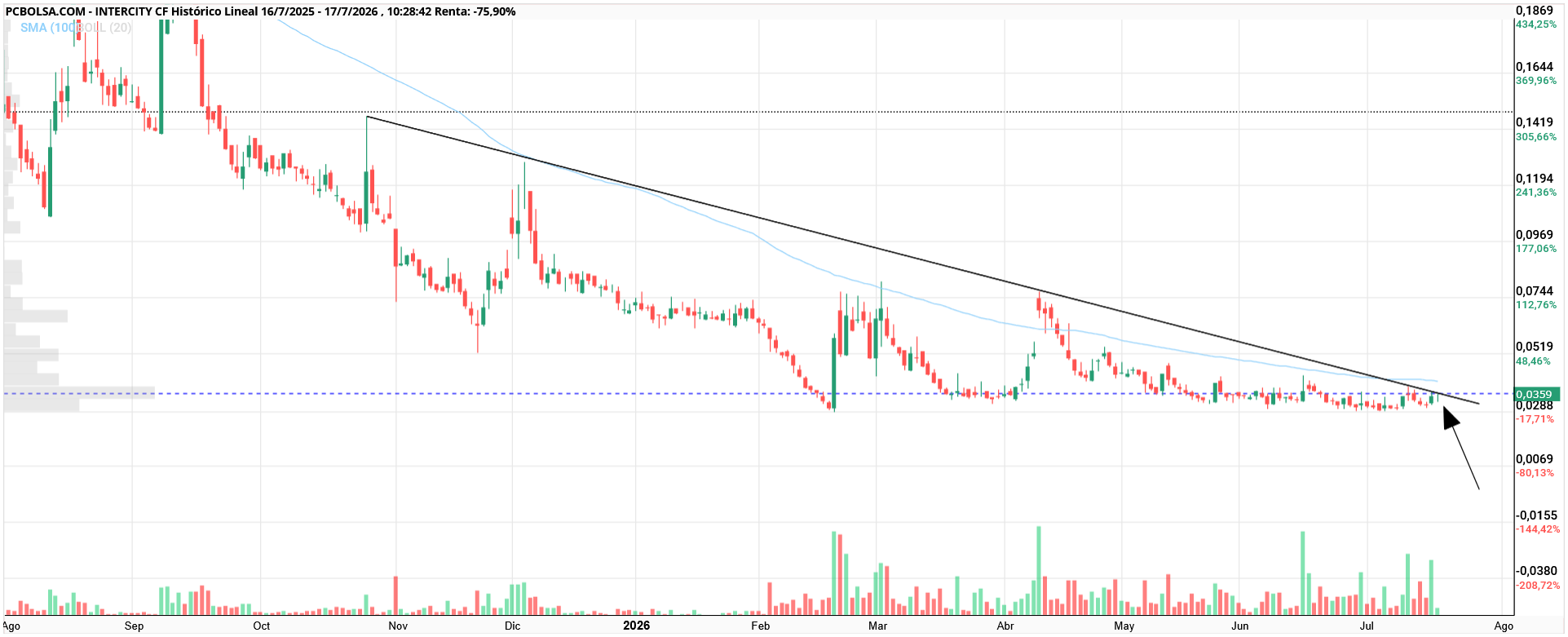Select the Jul label on time axis
1568x637 pixels.
point(1367,626)
